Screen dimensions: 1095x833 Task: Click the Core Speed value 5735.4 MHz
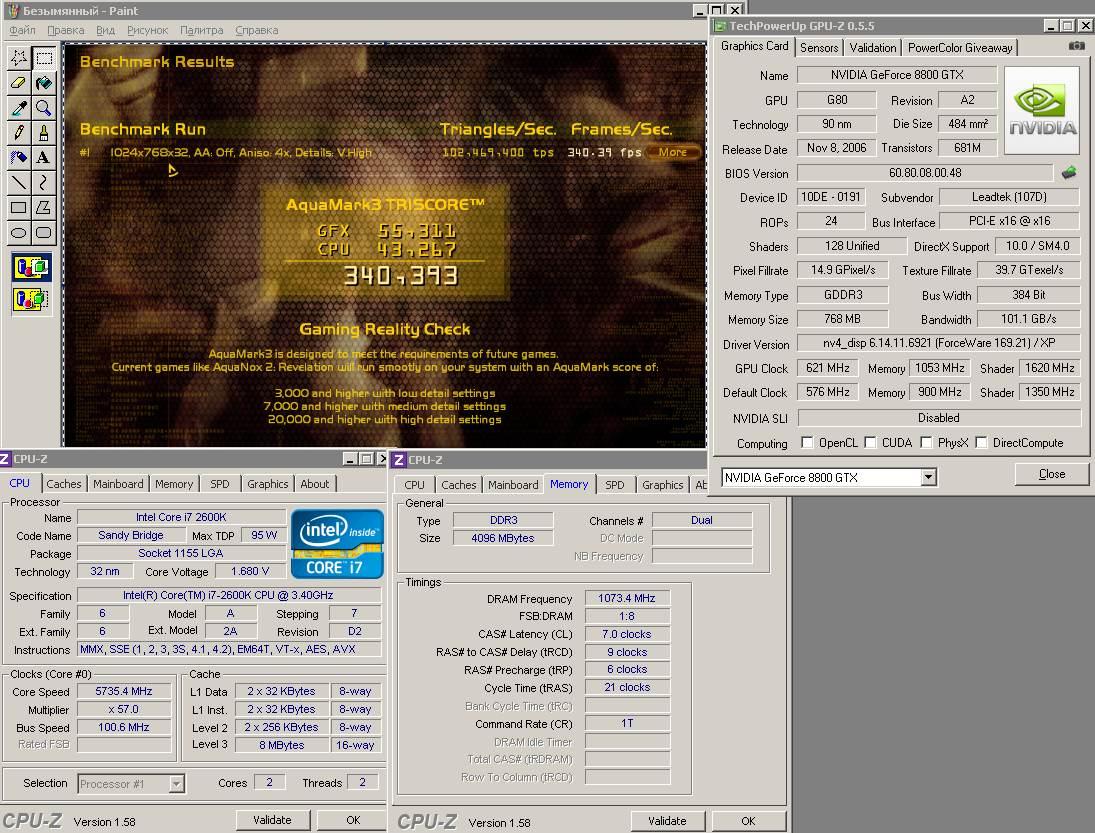pos(124,691)
